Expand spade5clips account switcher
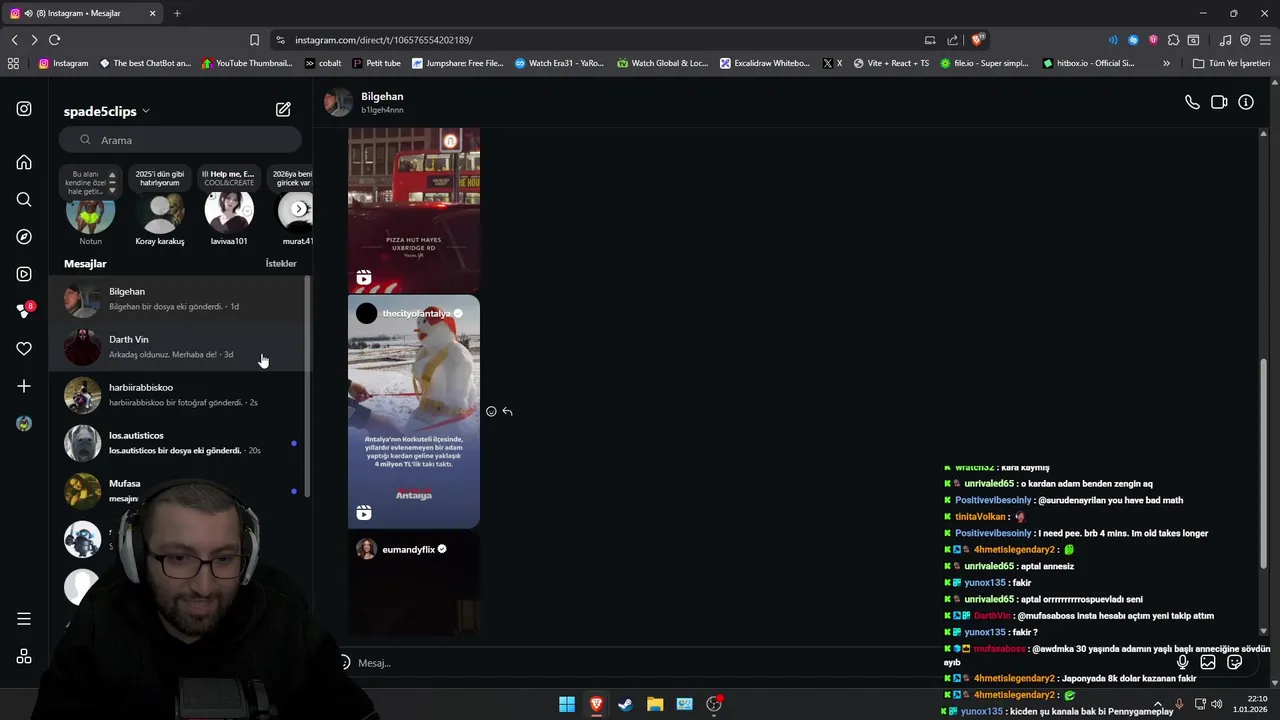This screenshot has width=1280, height=720. click(x=107, y=111)
